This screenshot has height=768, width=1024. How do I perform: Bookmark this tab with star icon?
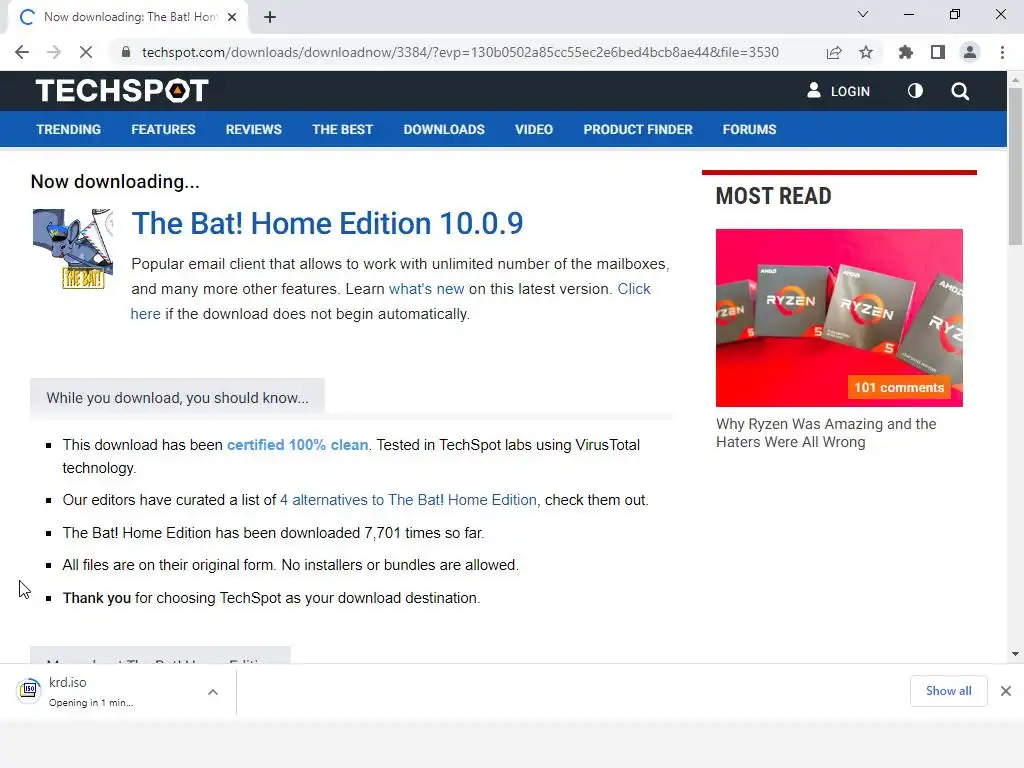[x=866, y=52]
